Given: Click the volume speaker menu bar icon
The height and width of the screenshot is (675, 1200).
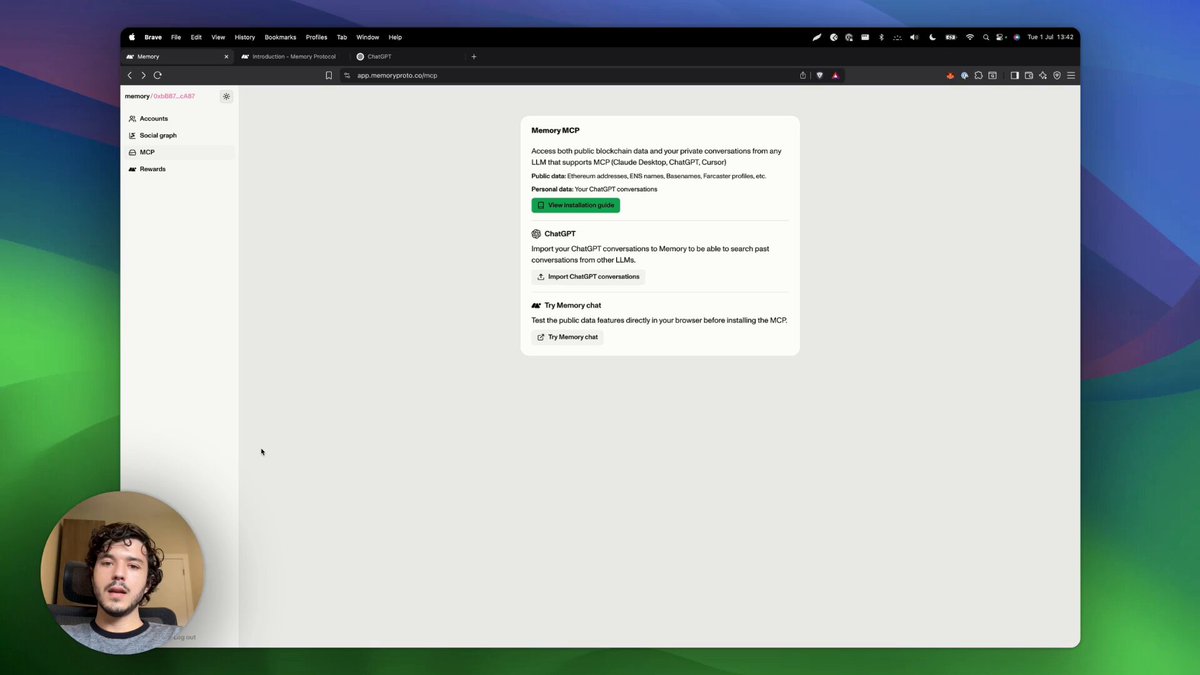Looking at the screenshot, I should [914, 37].
